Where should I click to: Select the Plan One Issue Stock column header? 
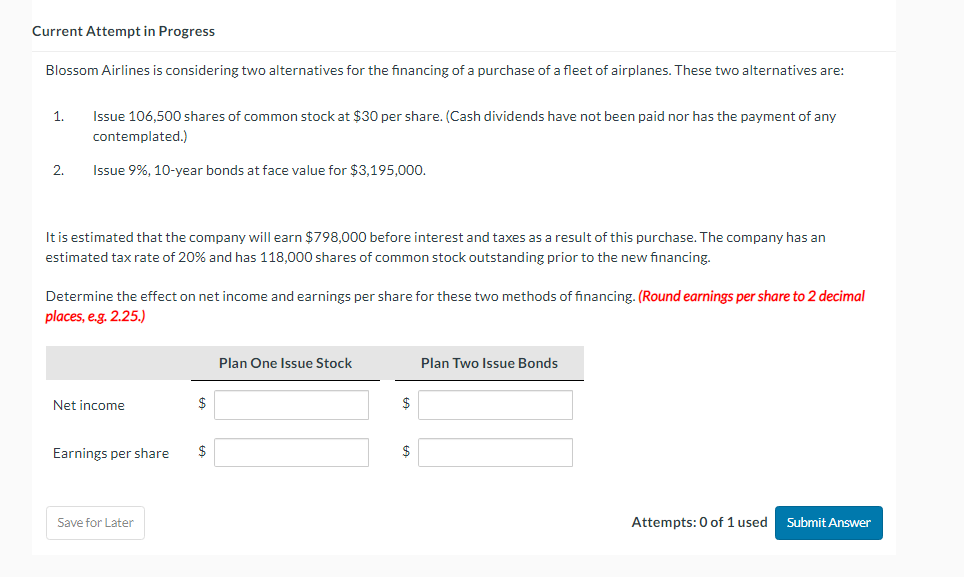285,363
